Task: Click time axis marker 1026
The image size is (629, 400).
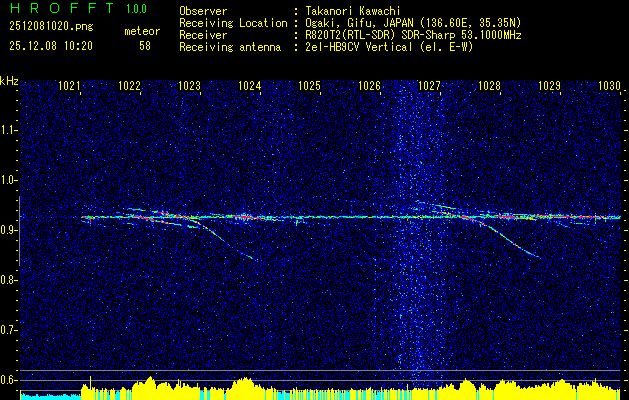Action: pos(369,86)
